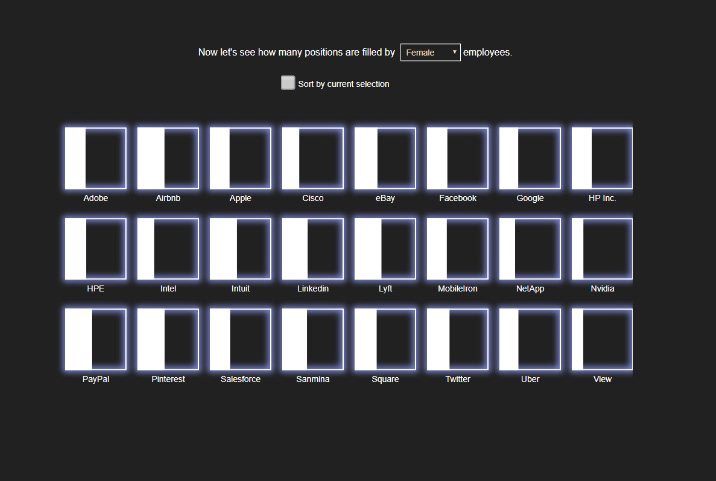Screen dimensions: 716x481
Task: Click the 'eBay' label text
Action: [x=385, y=198]
